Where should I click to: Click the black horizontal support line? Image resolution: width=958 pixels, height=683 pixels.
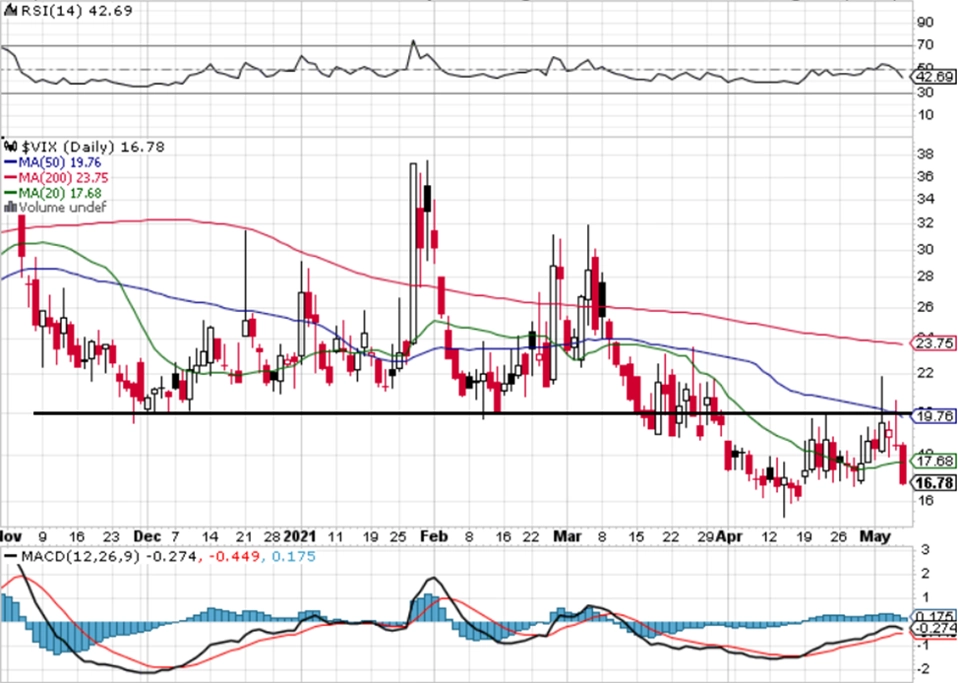coord(470,414)
